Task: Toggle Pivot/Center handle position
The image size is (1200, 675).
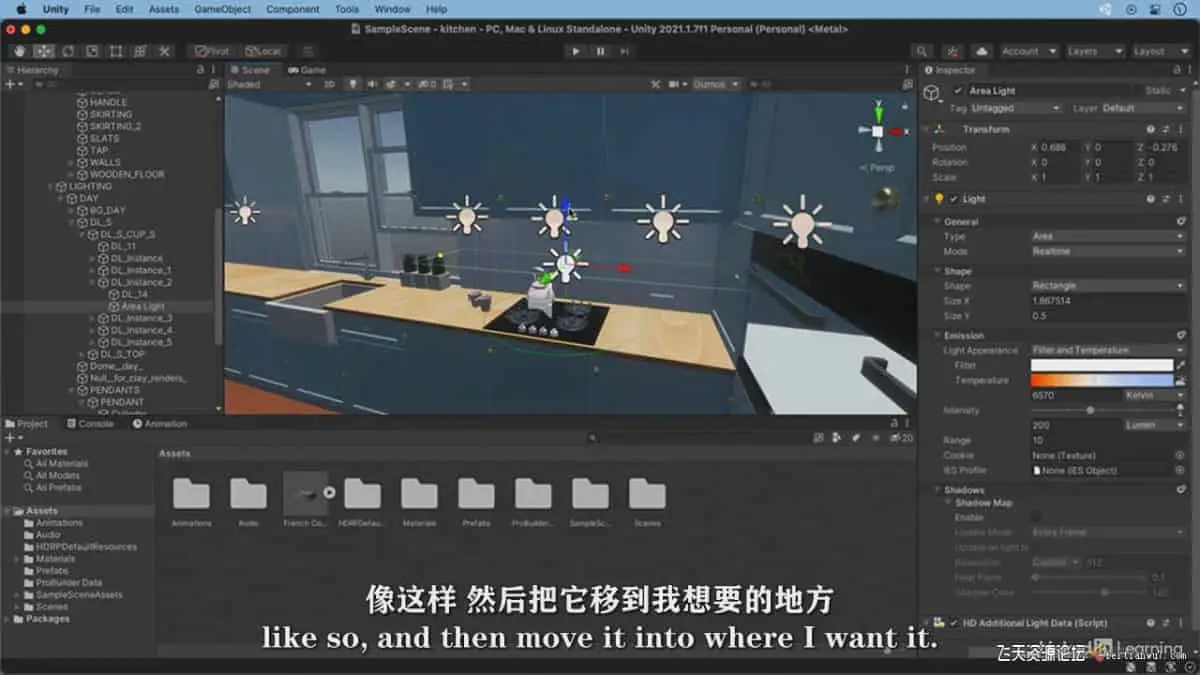Action: click(211, 51)
